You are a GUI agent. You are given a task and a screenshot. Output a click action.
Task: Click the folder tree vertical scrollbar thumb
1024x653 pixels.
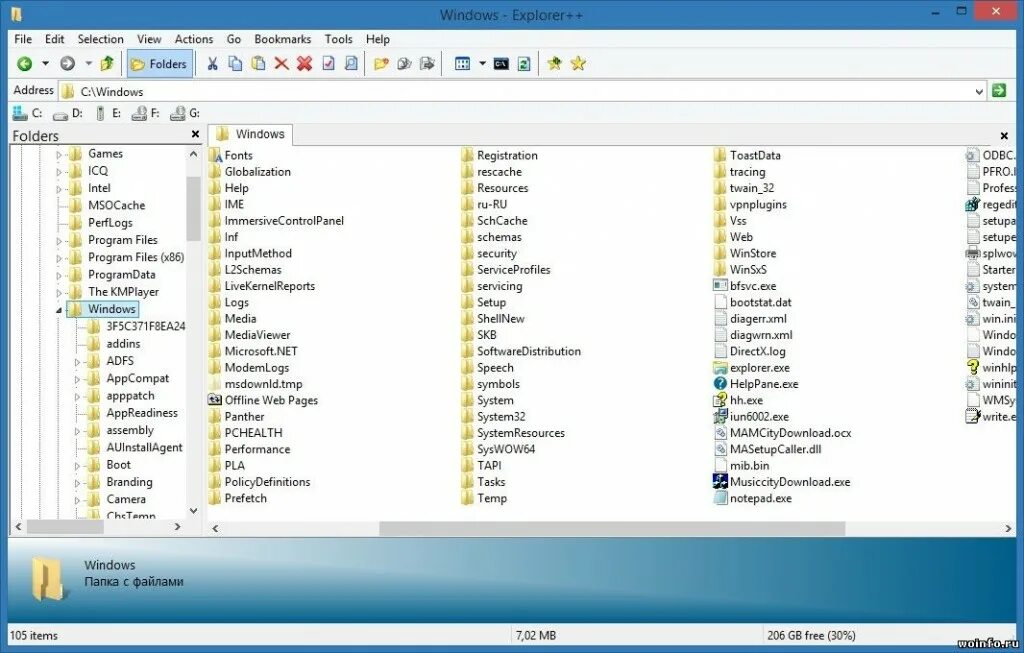[193, 209]
